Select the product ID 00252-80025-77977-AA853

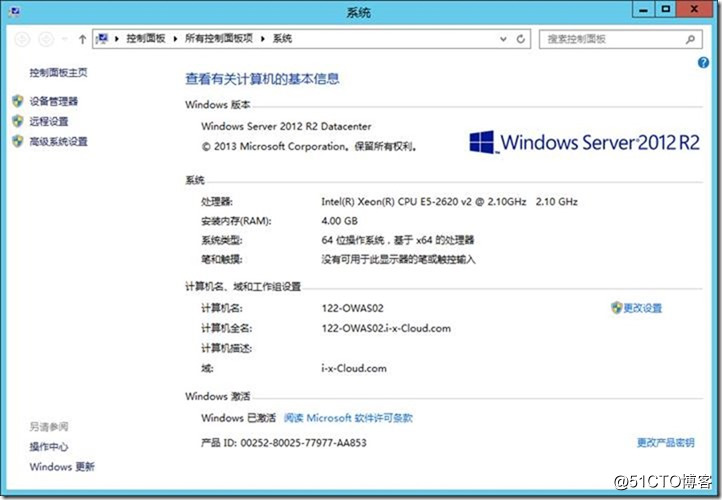click(303, 443)
